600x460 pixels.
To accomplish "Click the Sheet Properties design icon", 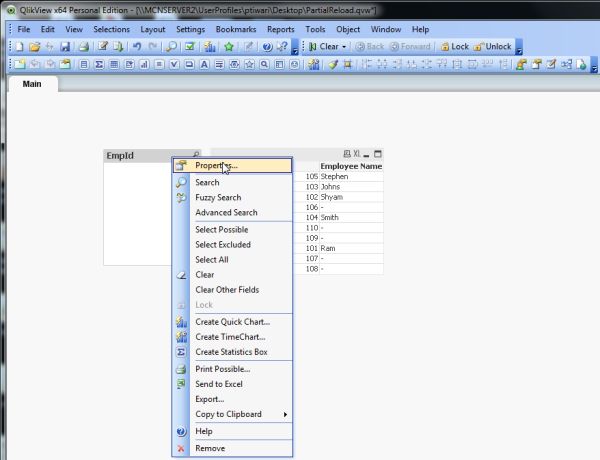I will pos(65,64).
